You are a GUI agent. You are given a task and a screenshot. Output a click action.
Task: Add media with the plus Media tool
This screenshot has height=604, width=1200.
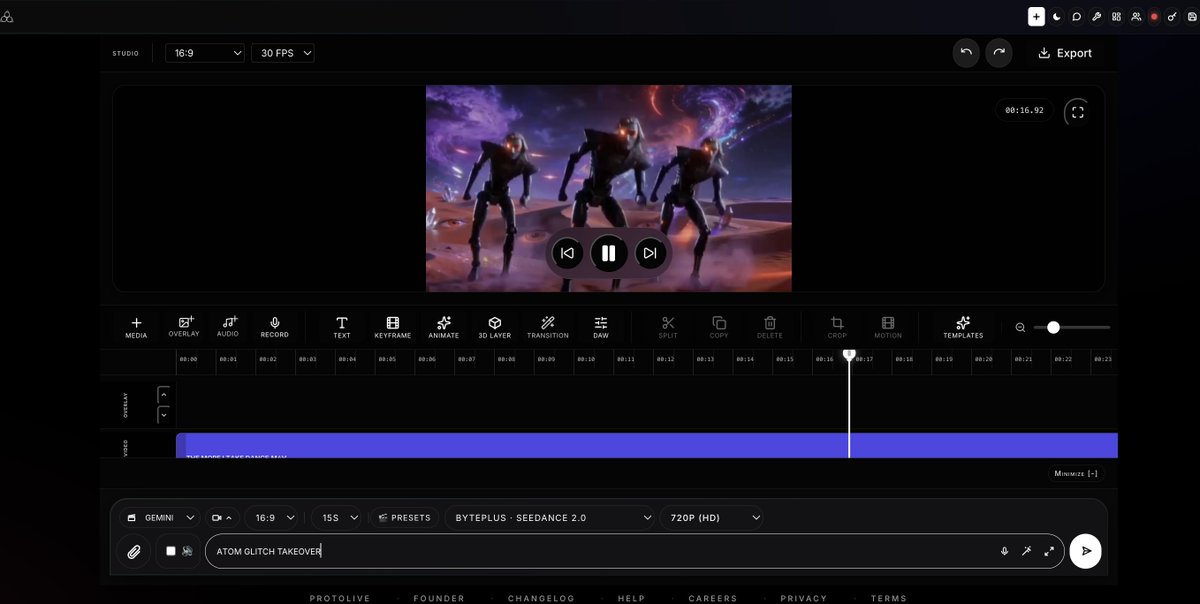coord(136,327)
